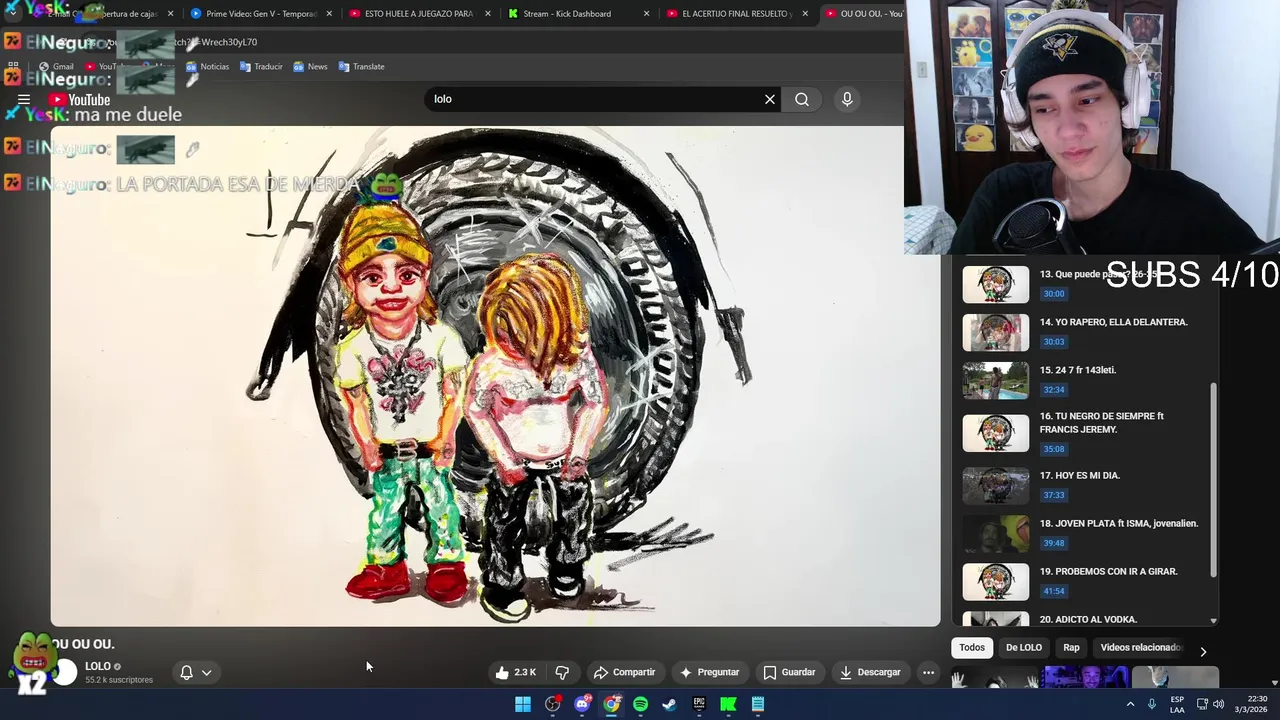This screenshot has width=1280, height=720.
Task: Open the News bookmark
Action: tap(310, 67)
